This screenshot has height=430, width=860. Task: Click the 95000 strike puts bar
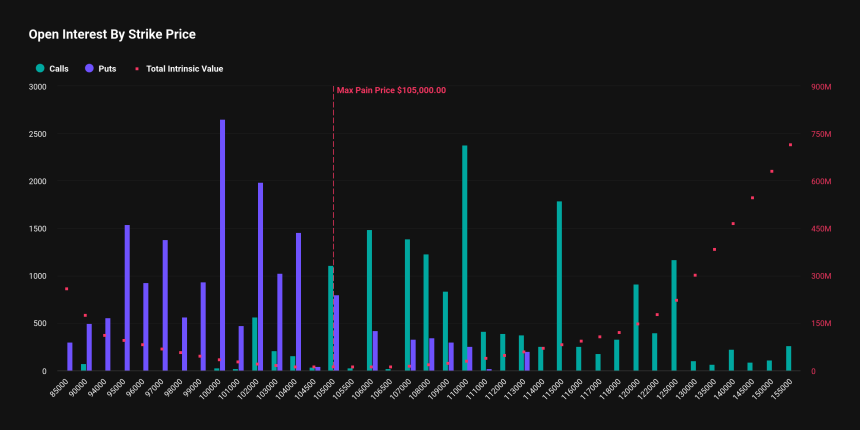127,298
